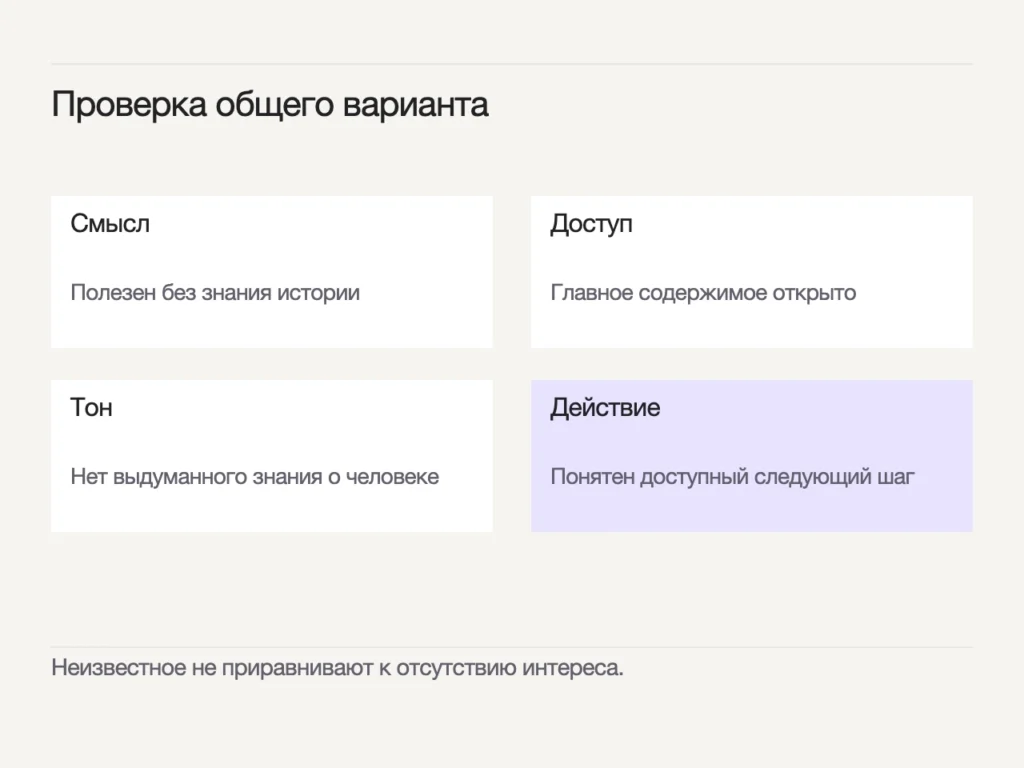The width and height of the screenshot is (1024, 768).
Task: Click text "Понятен доступный следующий шаг"
Action: pos(732,477)
